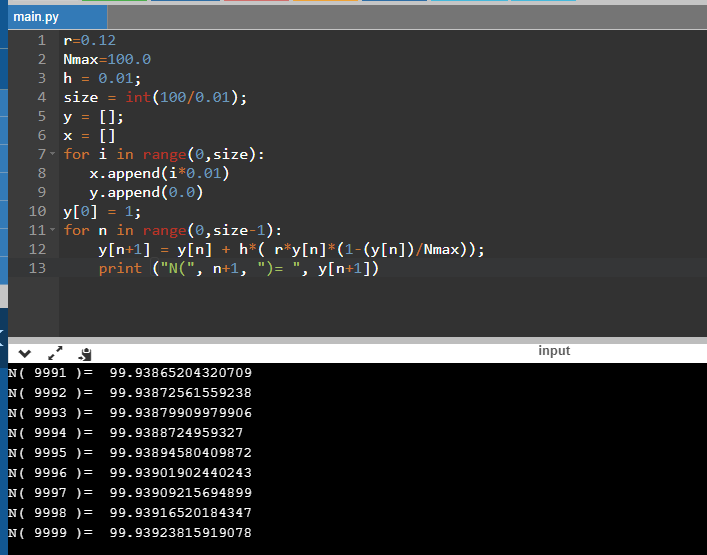The image size is (707, 555).
Task: Click the y[n+1] logistic update line
Action: [x=291, y=249]
